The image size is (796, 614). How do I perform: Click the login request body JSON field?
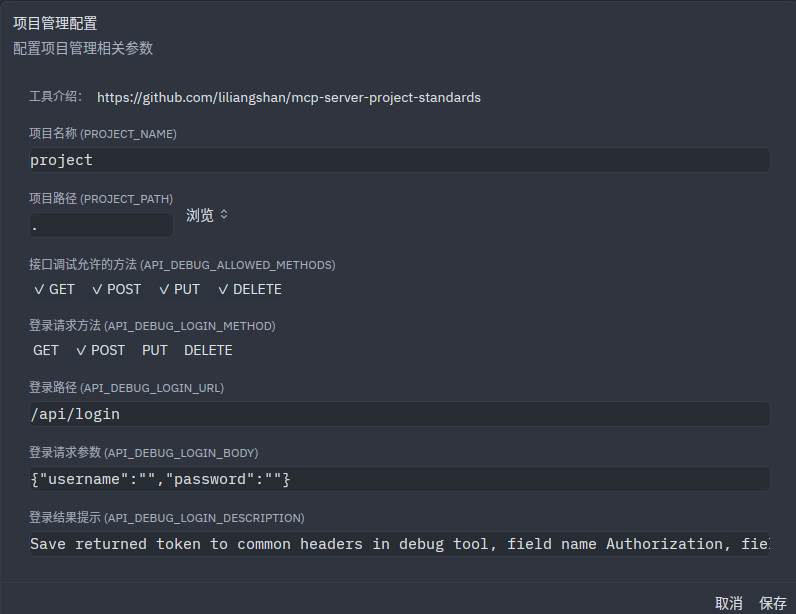pyautogui.click(x=399, y=479)
